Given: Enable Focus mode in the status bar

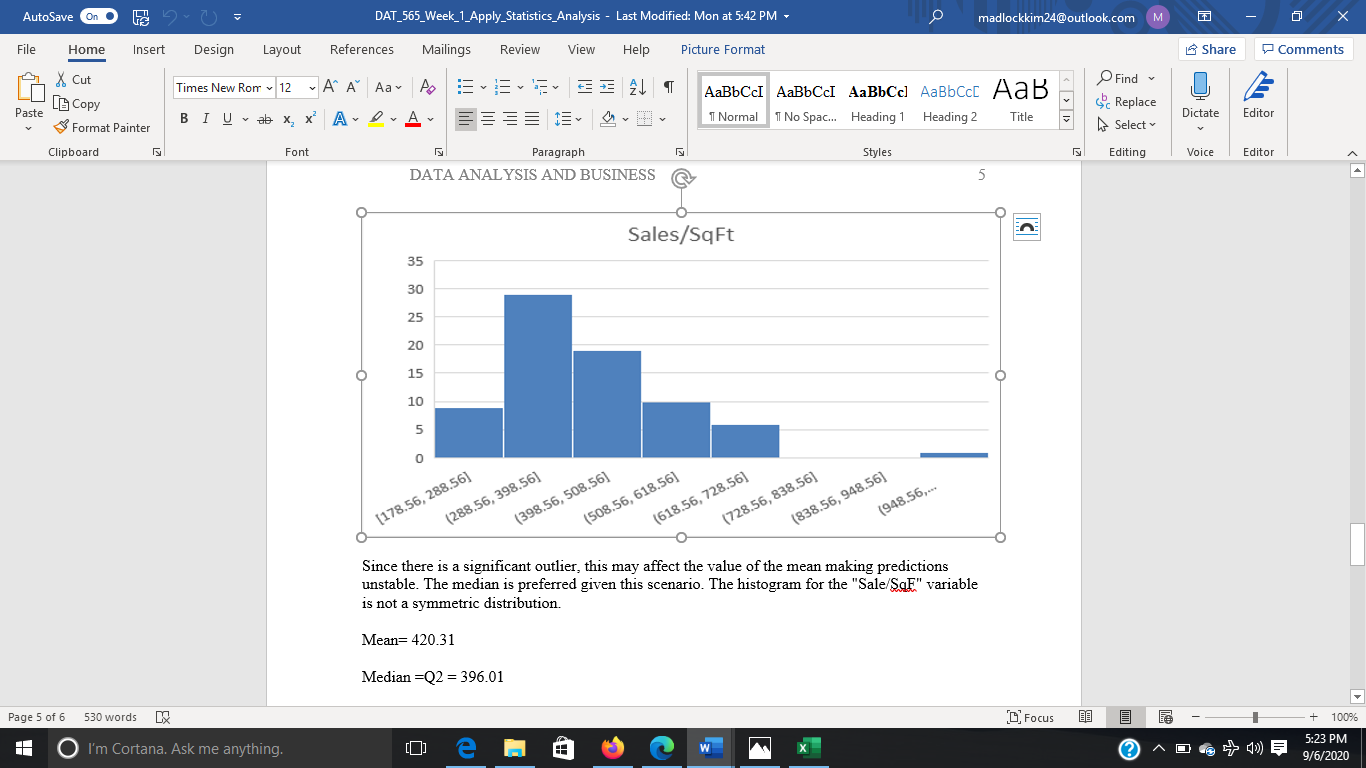Looking at the screenshot, I should 1031,717.
